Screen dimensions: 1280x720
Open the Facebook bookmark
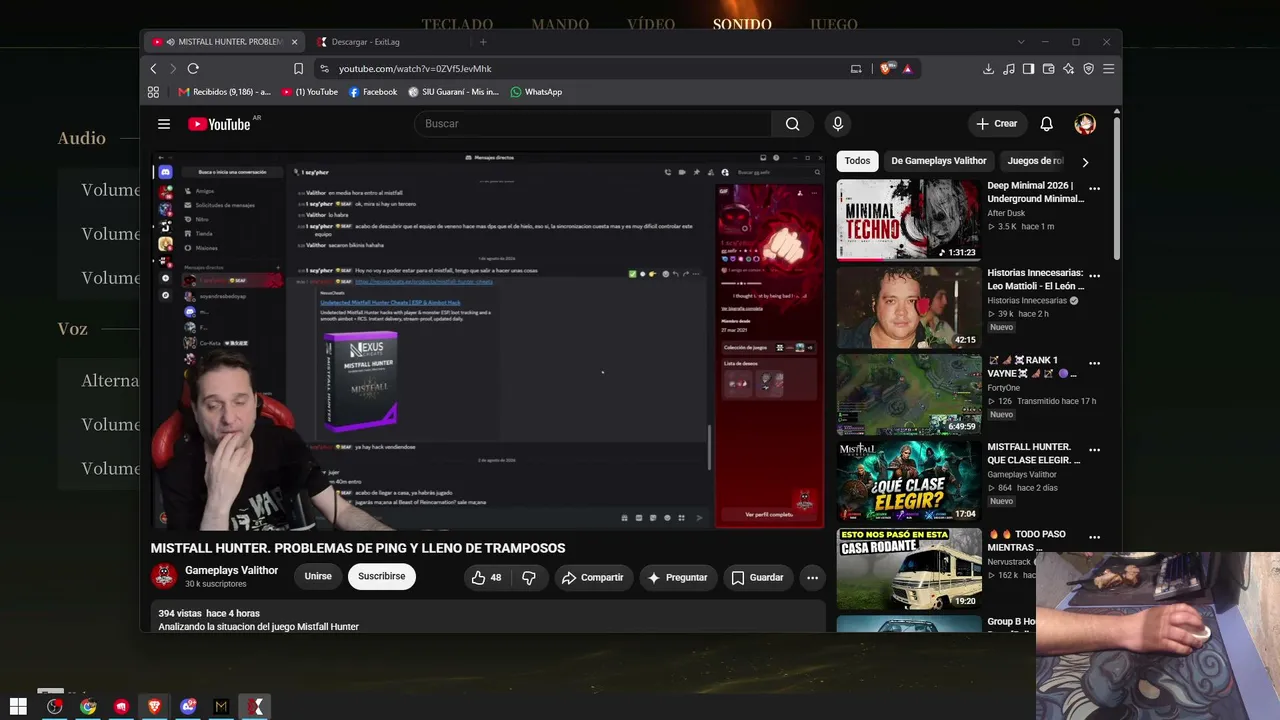point(373,92)
